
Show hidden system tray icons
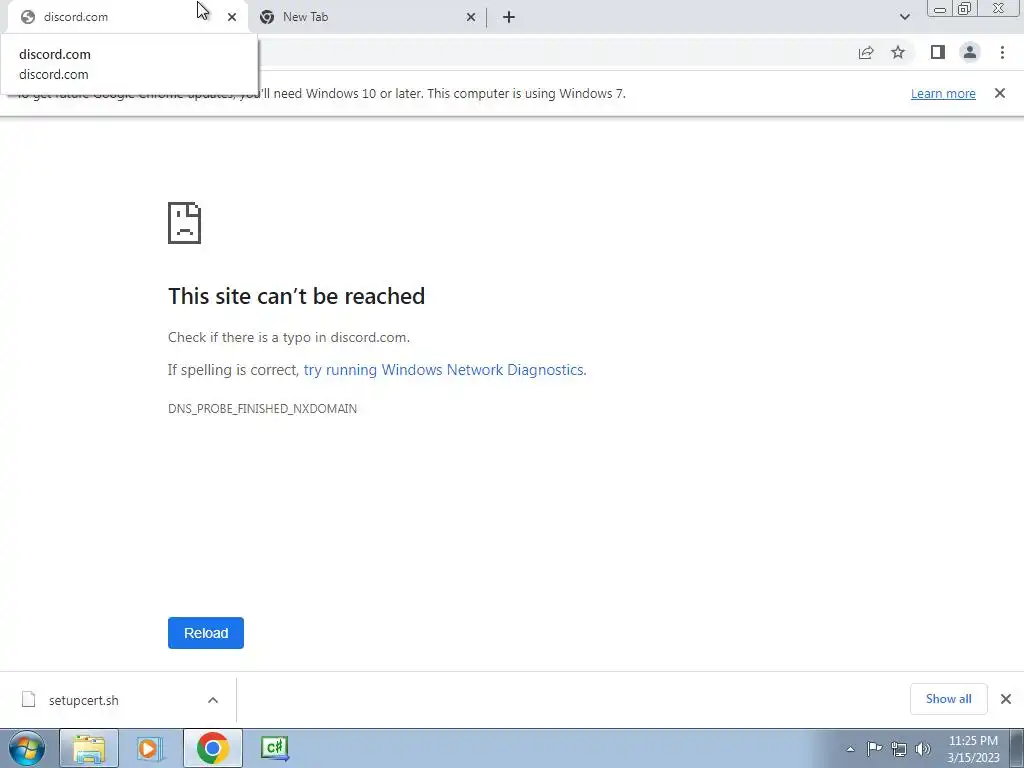coord(850,749)
